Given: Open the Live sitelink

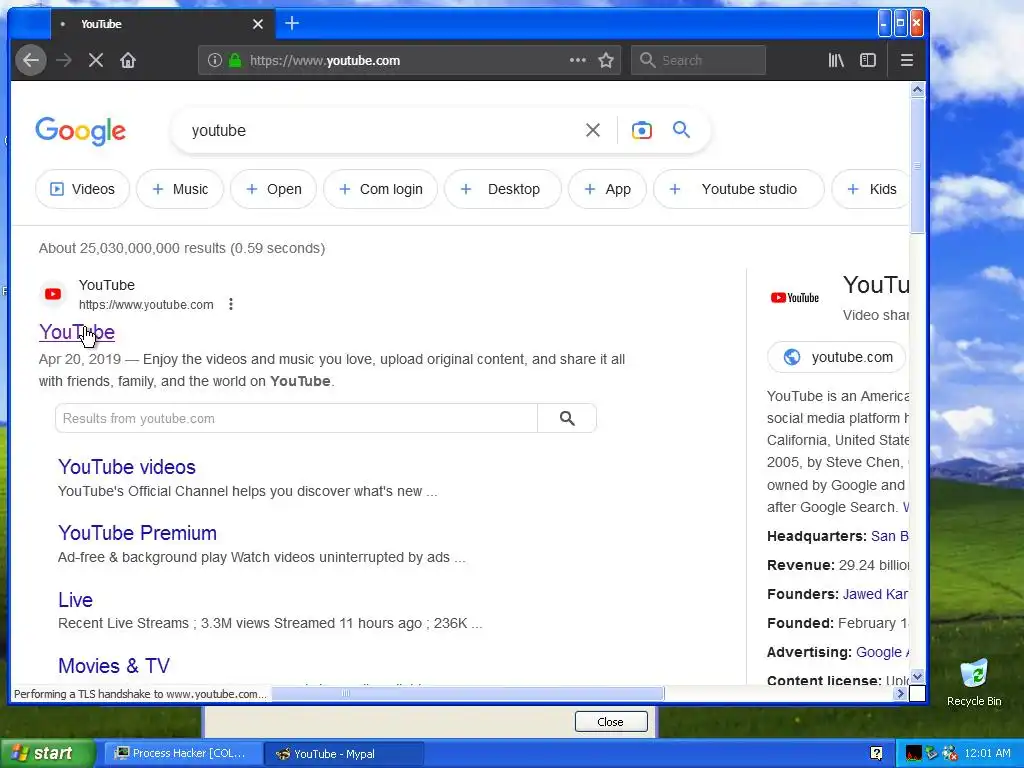Looking at the screenshot, I should click(75, 600).
